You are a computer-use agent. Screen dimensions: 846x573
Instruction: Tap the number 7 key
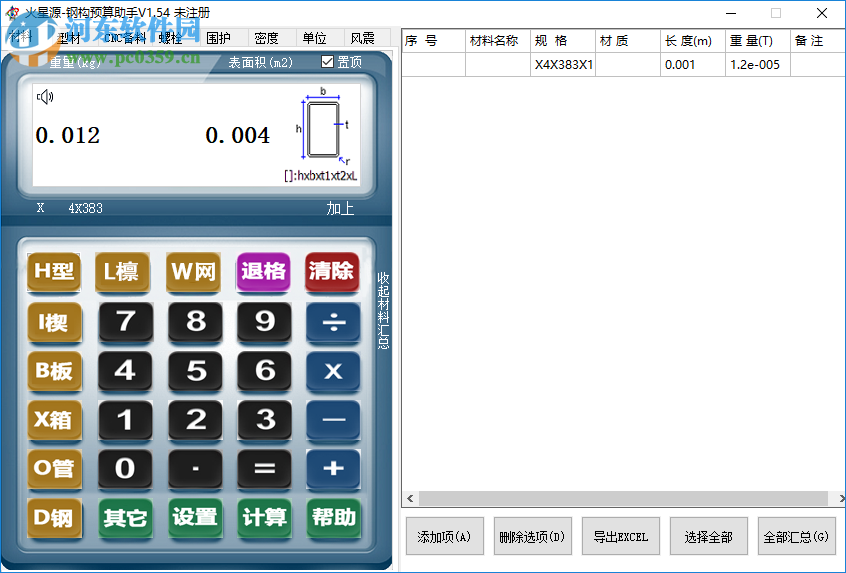125,322
